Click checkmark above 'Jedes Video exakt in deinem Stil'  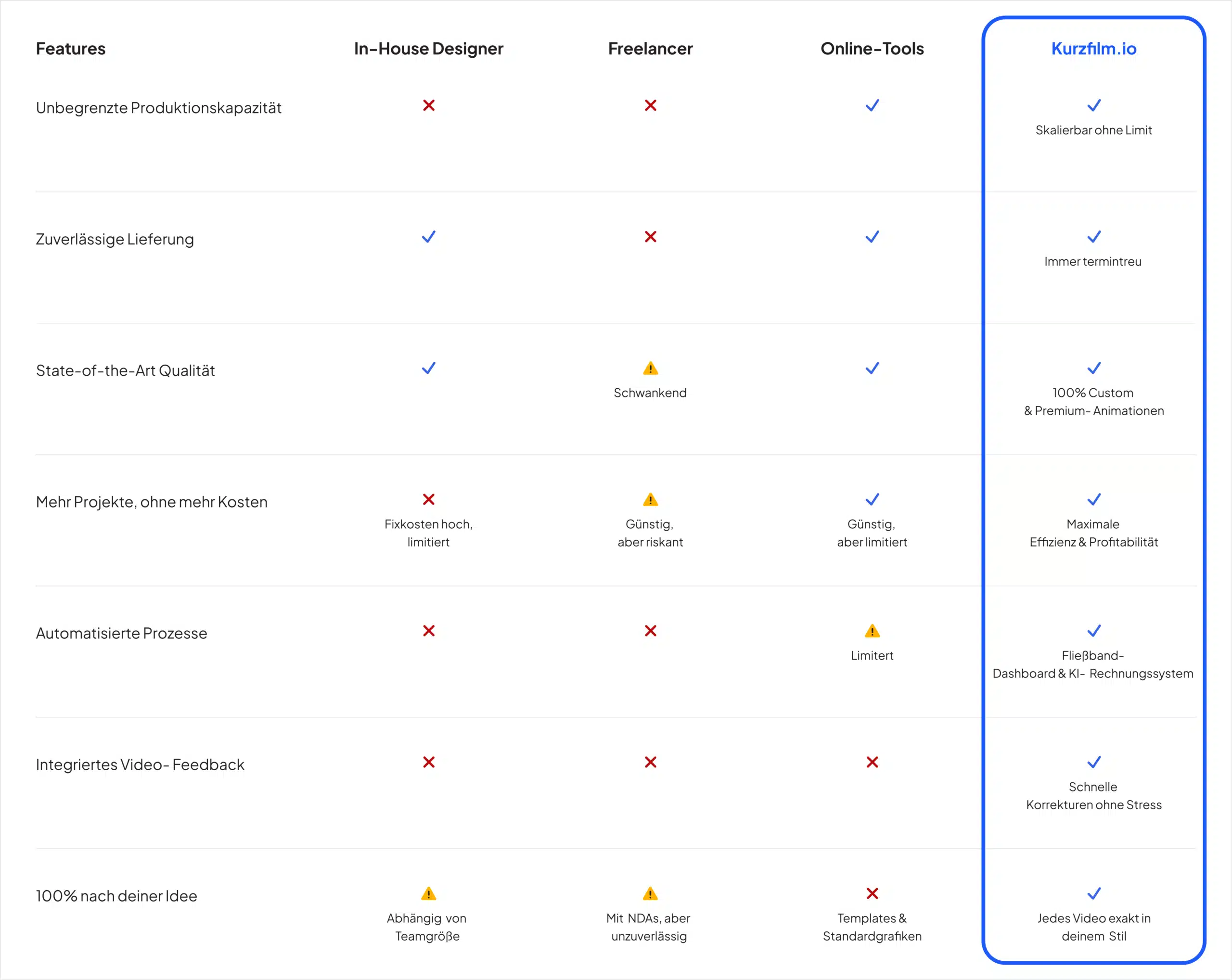[x=1094, y=893]
